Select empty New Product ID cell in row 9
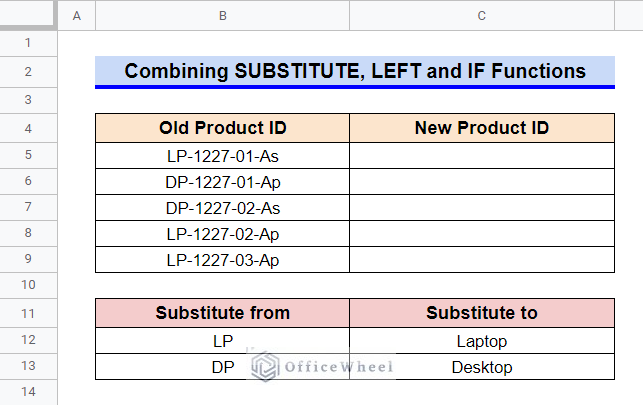643x405 pixels. tap(482, 259)
